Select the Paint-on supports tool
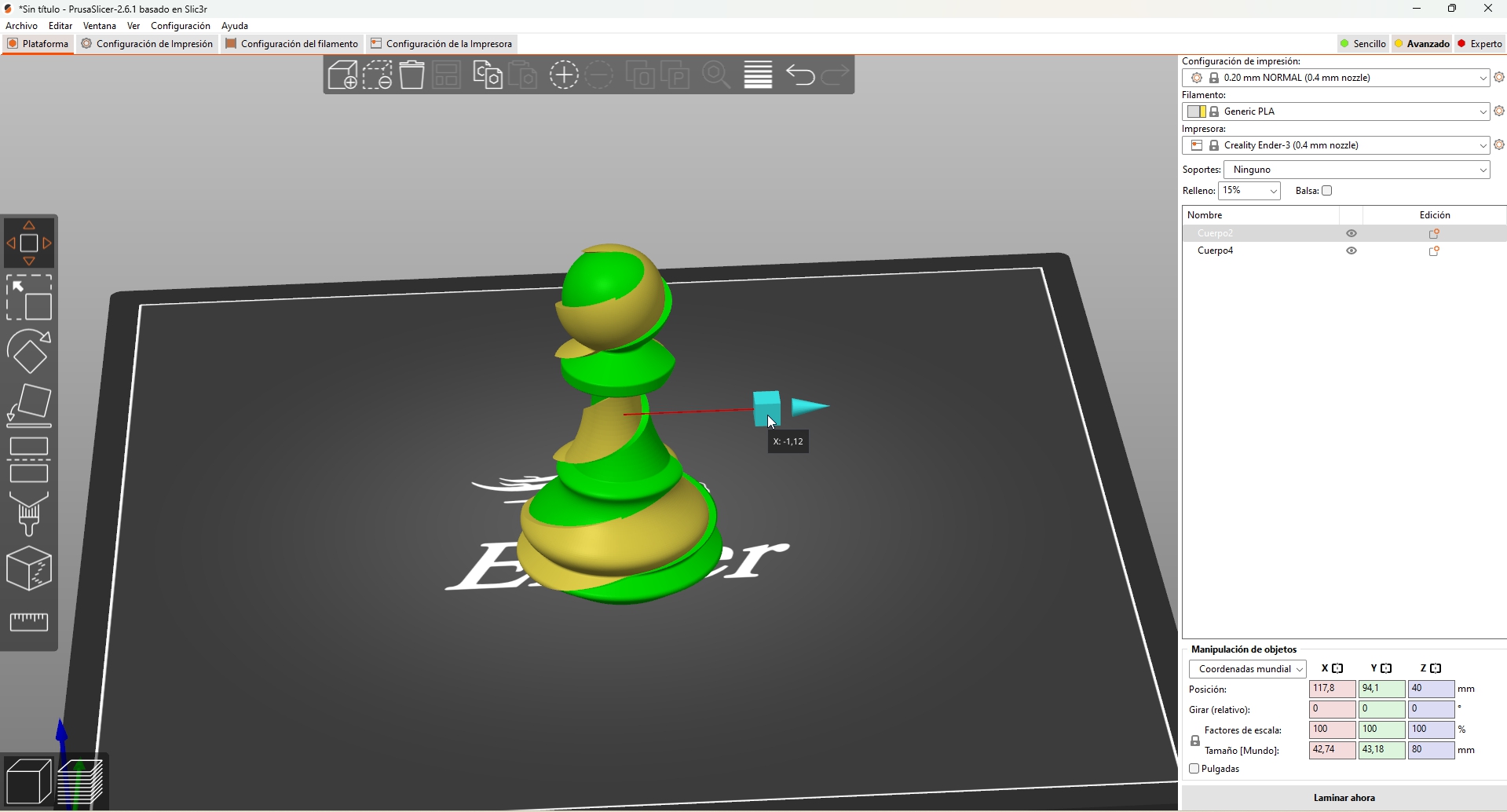 [29, 514]
